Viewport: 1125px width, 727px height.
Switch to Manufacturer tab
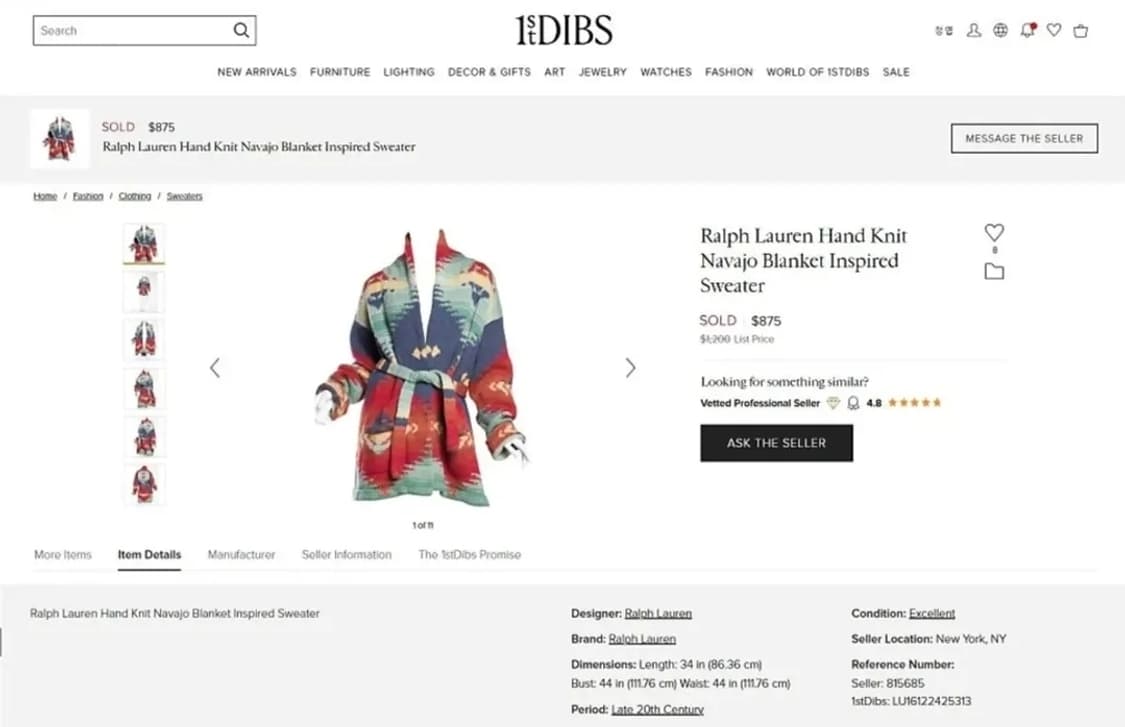(x=241, y=555)
